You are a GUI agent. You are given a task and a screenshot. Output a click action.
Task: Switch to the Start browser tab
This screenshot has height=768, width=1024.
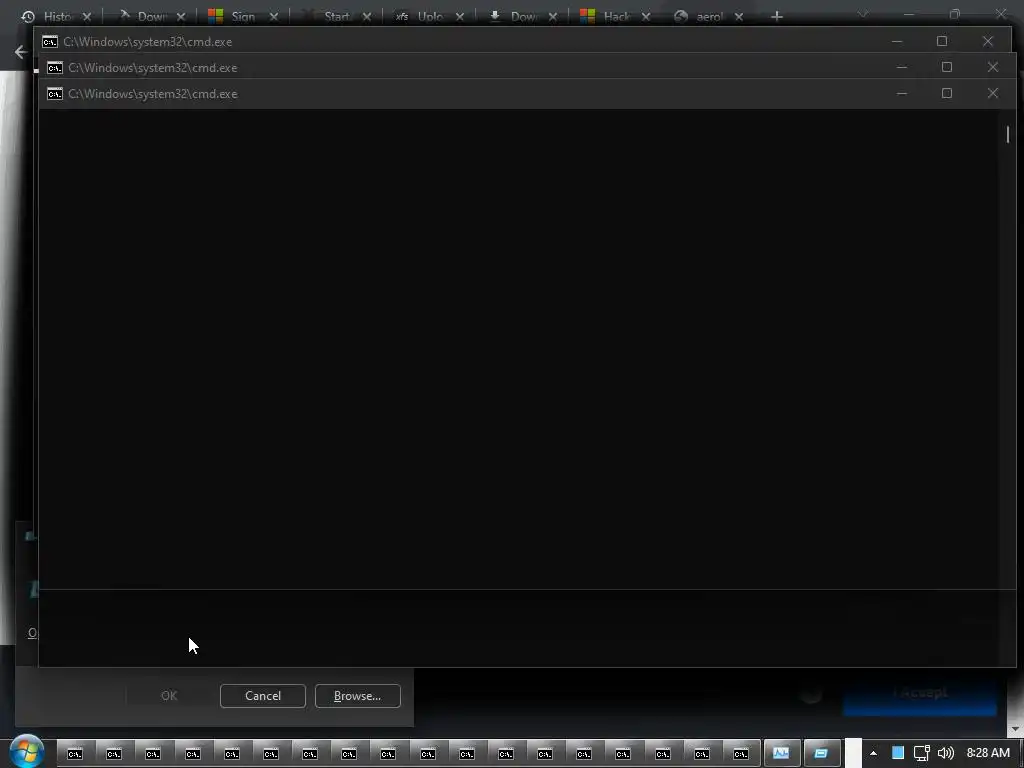coord(336,16)
